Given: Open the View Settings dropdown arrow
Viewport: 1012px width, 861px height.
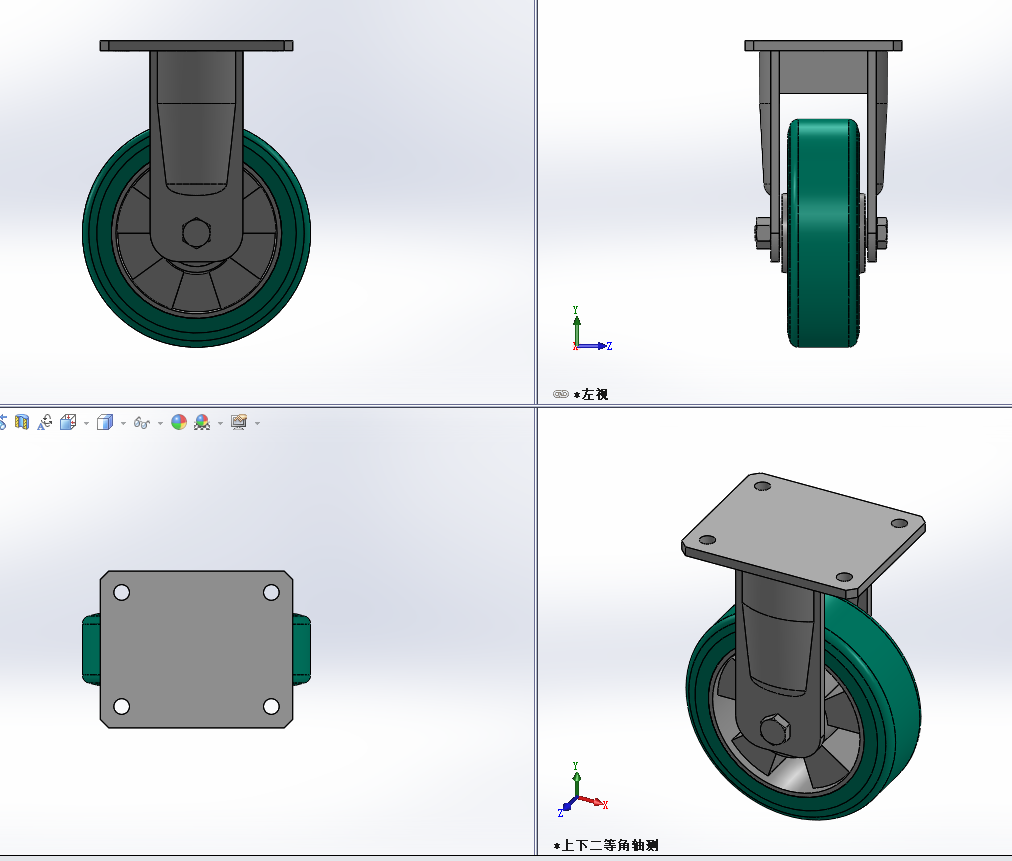Looking at the screenshot, I should click(x=258, y=423).
